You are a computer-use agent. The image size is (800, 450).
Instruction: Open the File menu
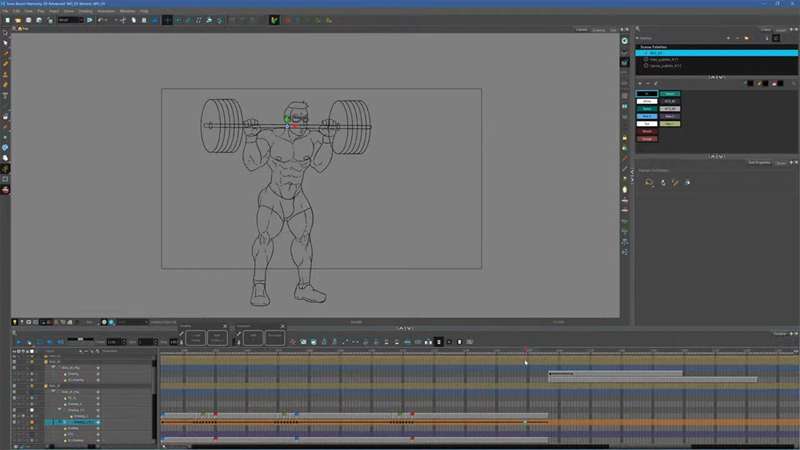coord(5,11)
